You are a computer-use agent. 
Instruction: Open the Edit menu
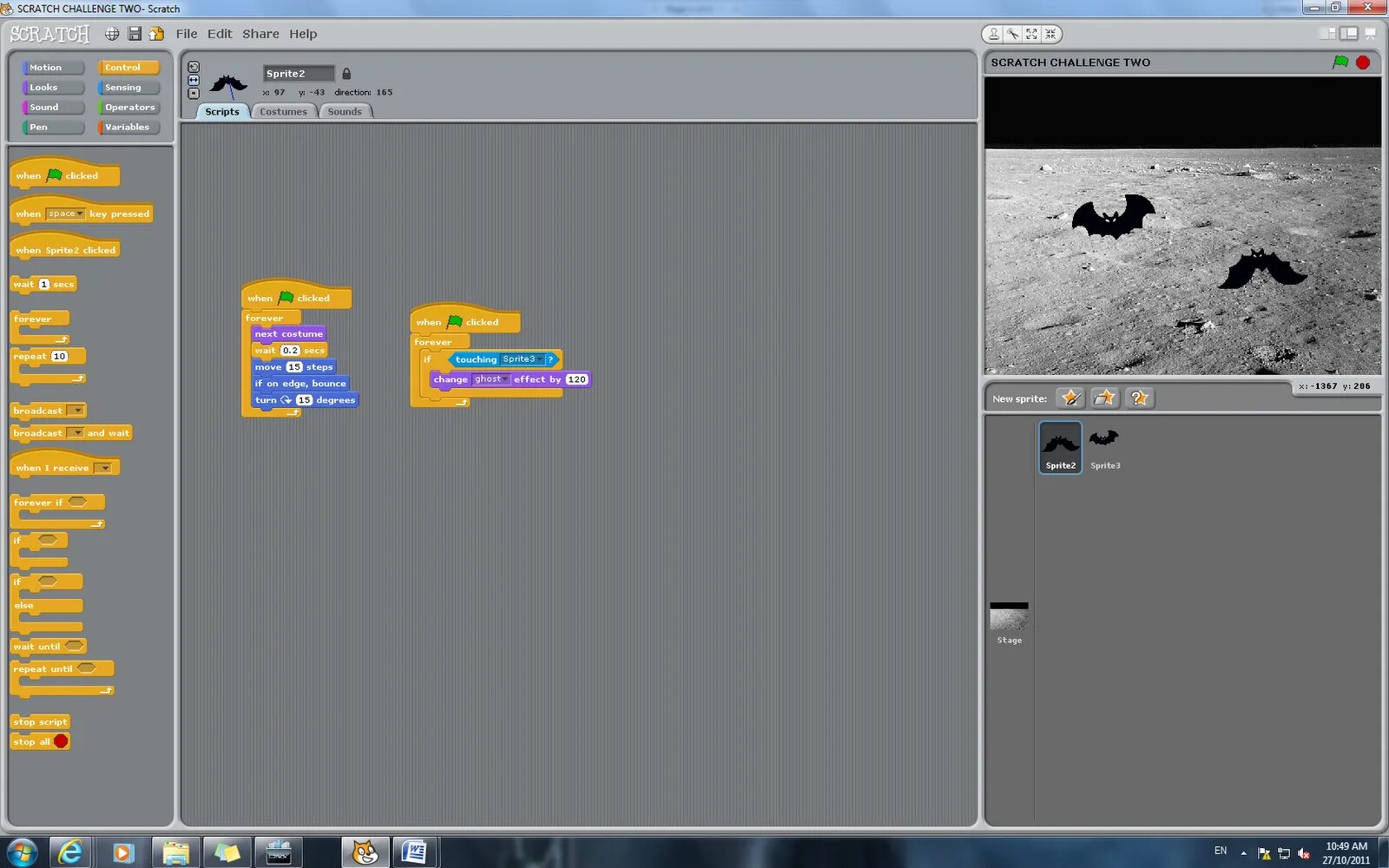click(220, 34)
